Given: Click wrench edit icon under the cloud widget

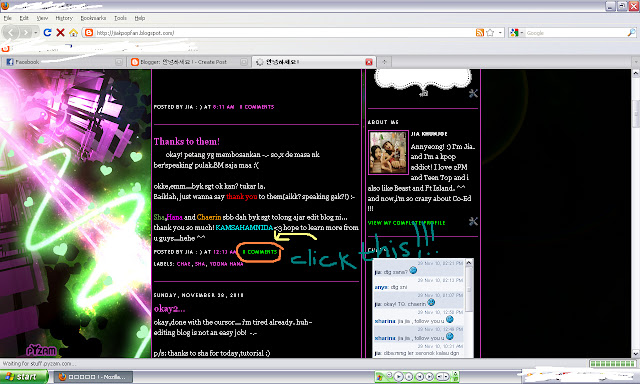Looking at the screenshot, I should 473,93.
